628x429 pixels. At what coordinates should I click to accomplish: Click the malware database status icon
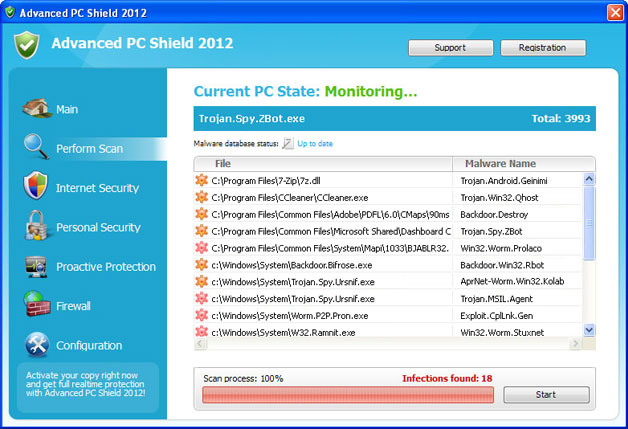click(288, 143)
